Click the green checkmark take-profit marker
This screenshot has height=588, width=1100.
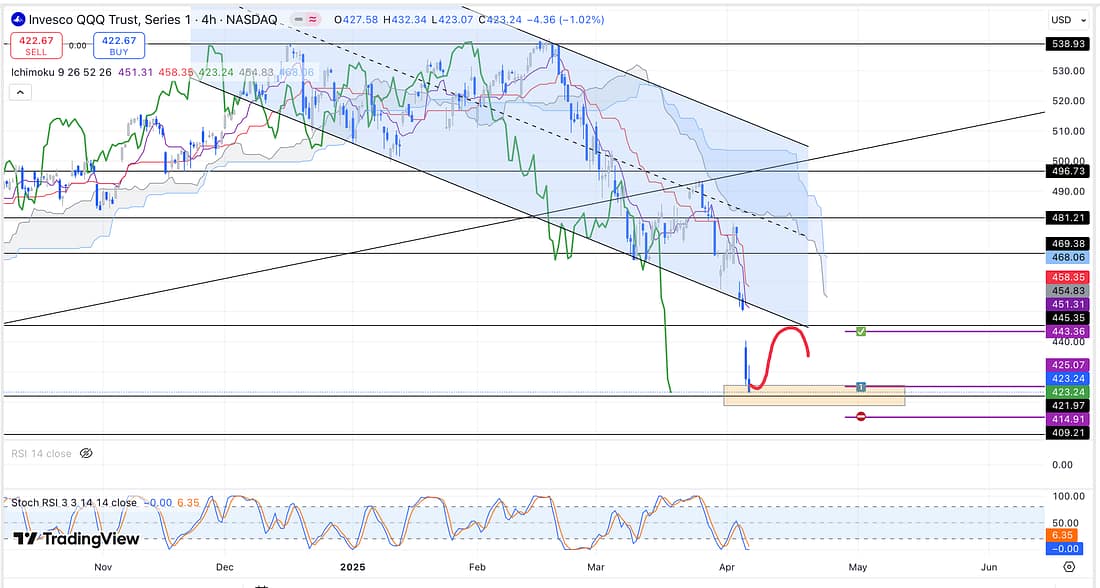[x=861, y=331]
